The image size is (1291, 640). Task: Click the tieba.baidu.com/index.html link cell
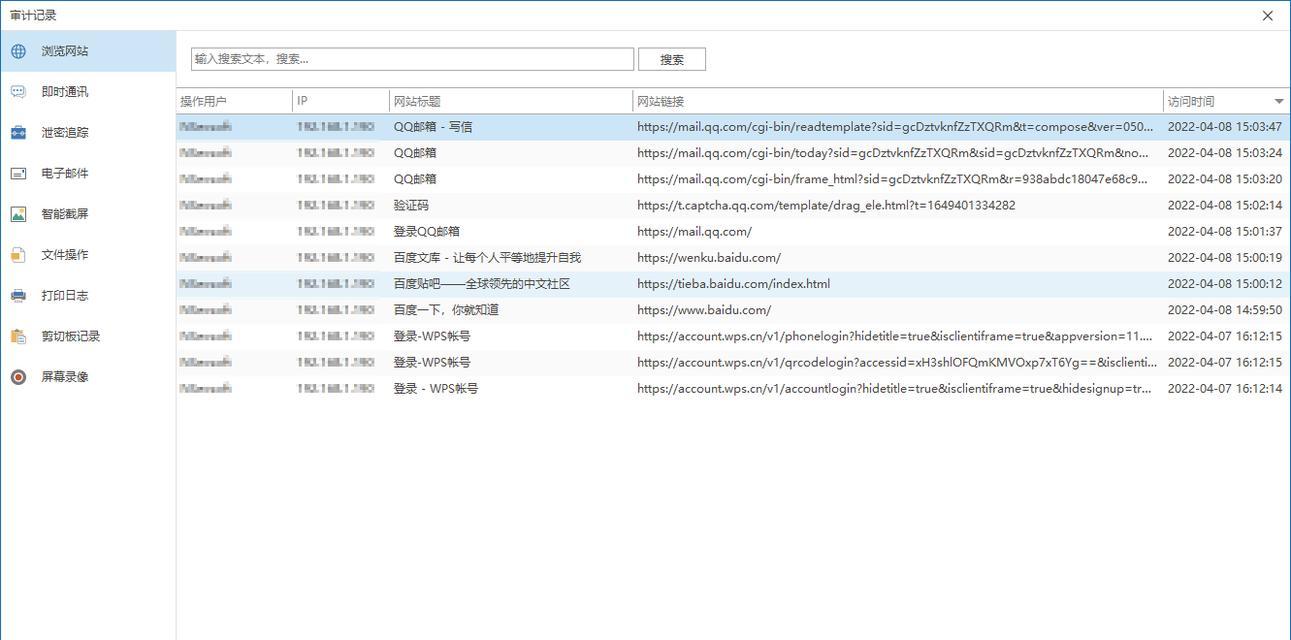pos(733,284)
